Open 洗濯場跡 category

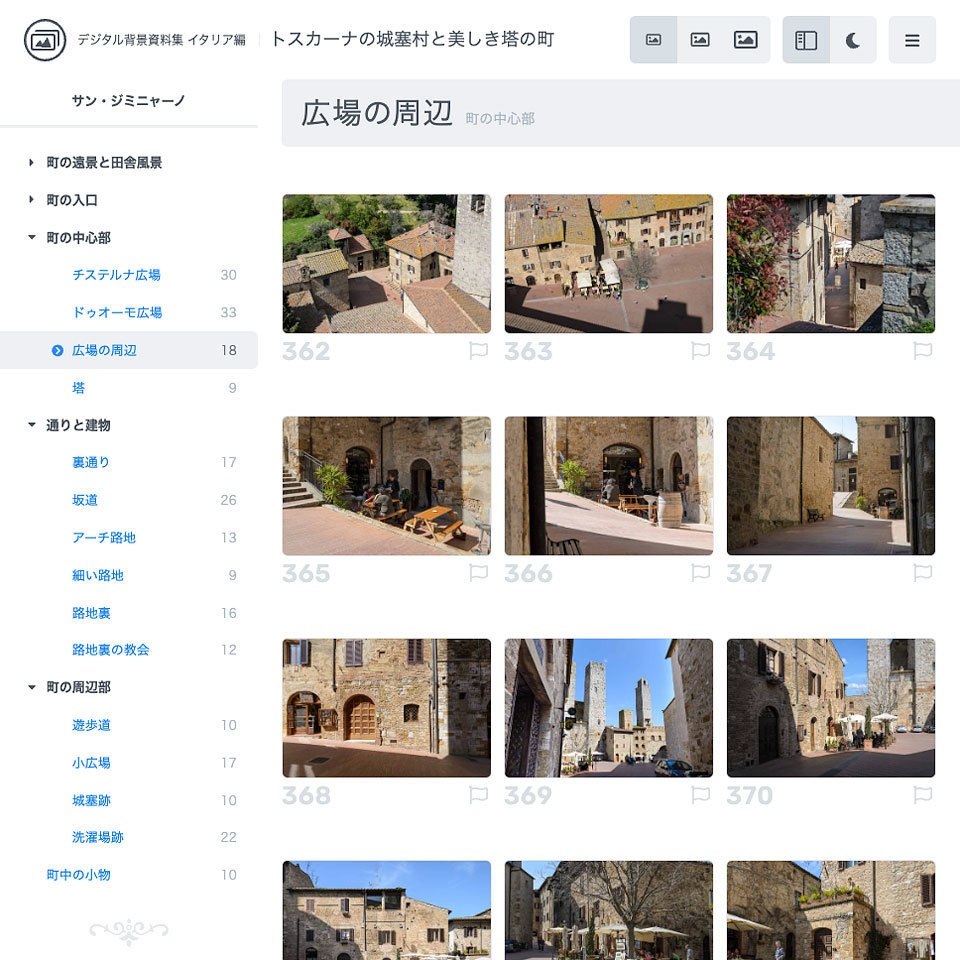tap(97, 837)
